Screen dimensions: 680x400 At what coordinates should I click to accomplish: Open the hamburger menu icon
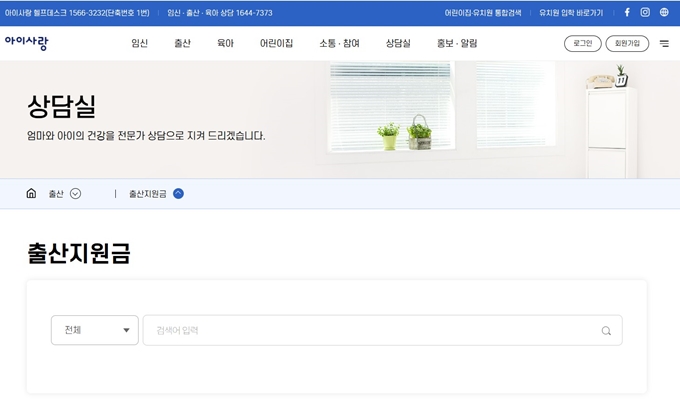664,43
